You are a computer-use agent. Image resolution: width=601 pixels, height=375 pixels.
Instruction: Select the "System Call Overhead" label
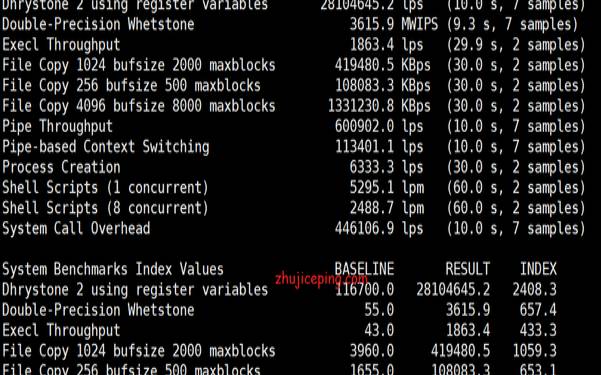pyautogui.click(x=76, y=229)
